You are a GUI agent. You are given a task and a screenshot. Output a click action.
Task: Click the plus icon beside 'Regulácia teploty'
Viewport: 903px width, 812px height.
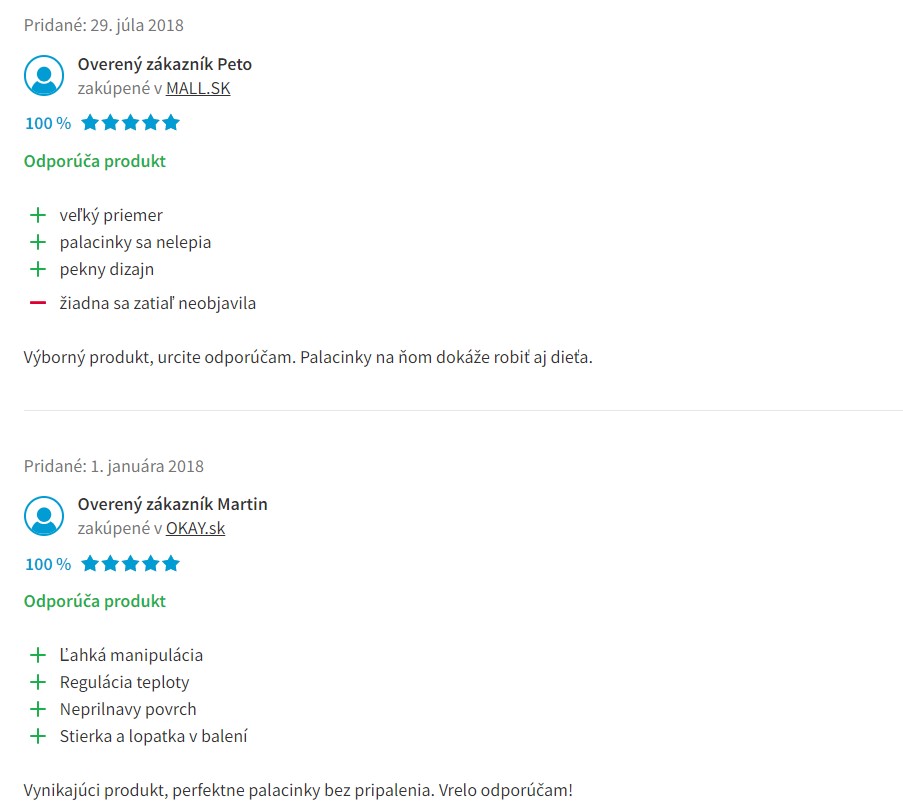click(x=38, y=682)
